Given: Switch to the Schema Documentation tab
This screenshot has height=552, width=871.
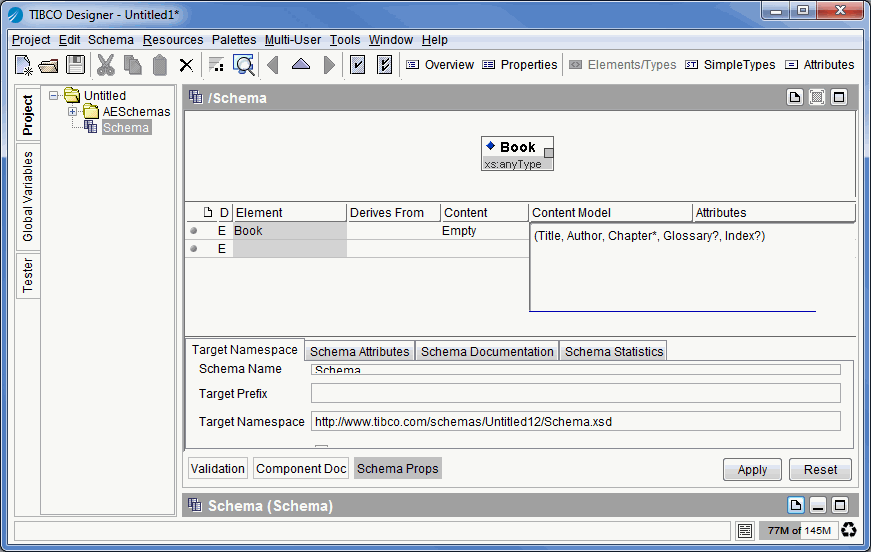Looking at the screenshot, I should coord(487,351).
